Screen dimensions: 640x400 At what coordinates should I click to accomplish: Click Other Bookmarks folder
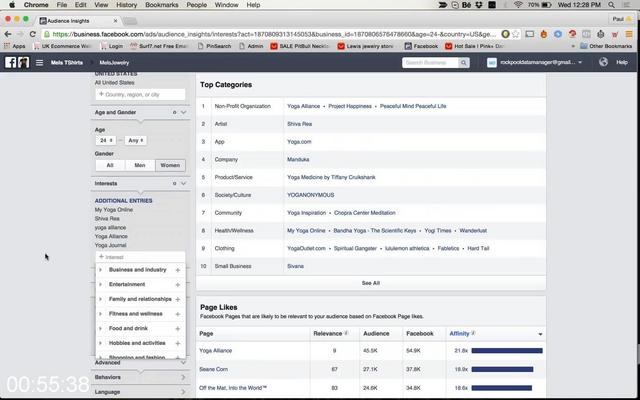606,46
